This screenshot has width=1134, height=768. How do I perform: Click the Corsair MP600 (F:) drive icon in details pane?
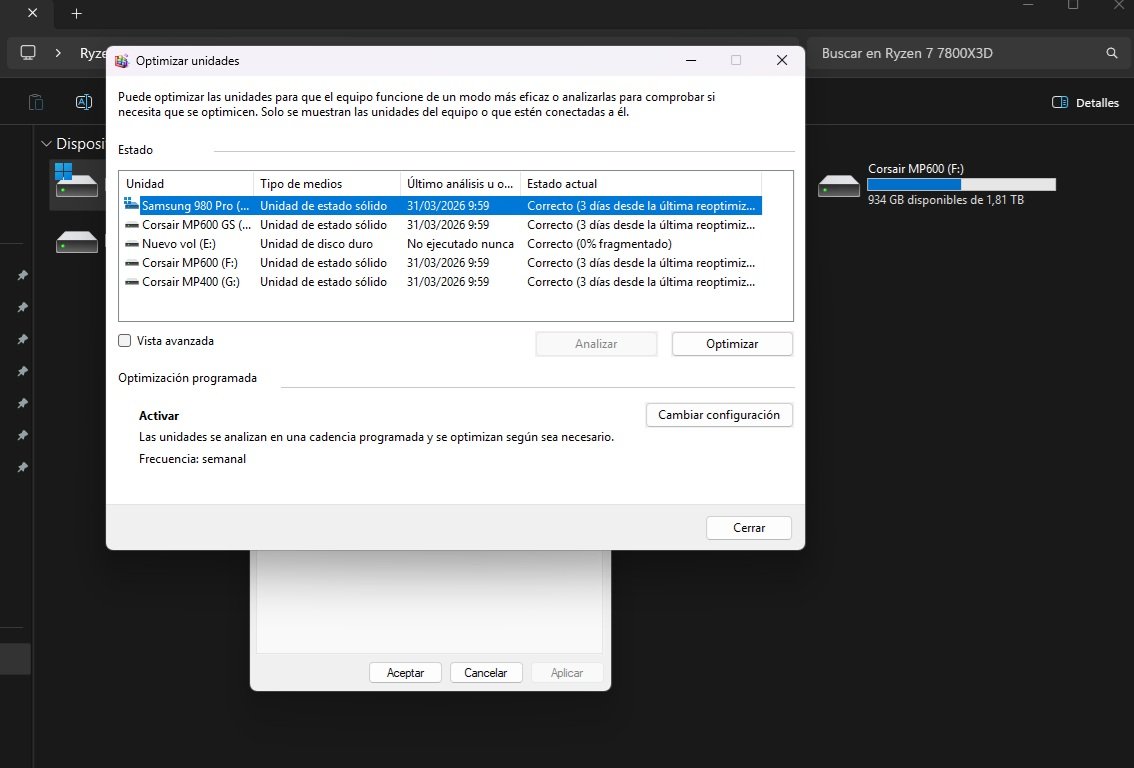click(x=838, y=185)
